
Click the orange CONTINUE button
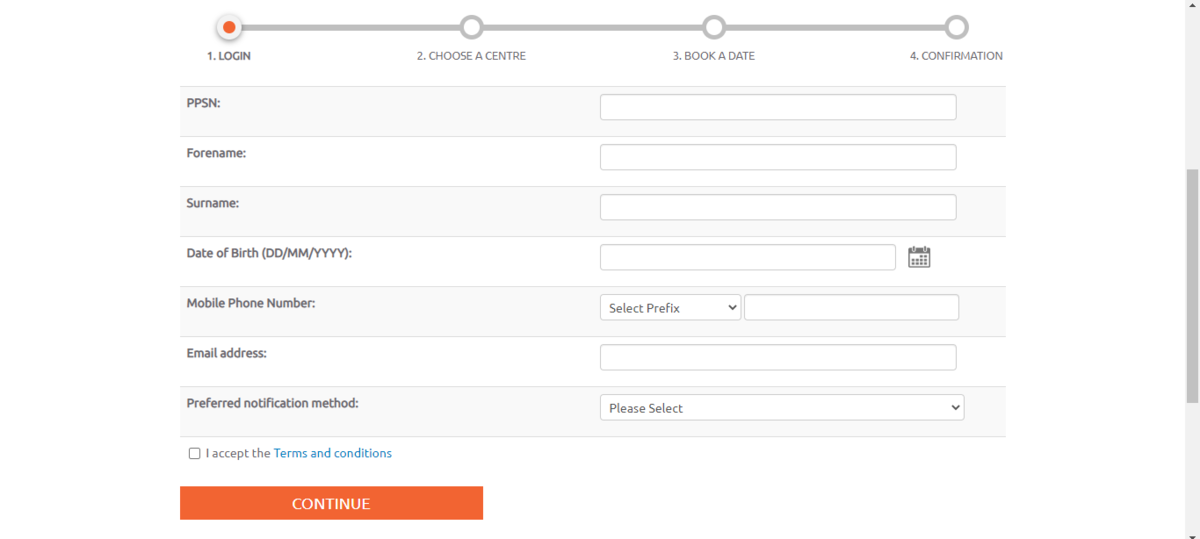click(331, 503)
